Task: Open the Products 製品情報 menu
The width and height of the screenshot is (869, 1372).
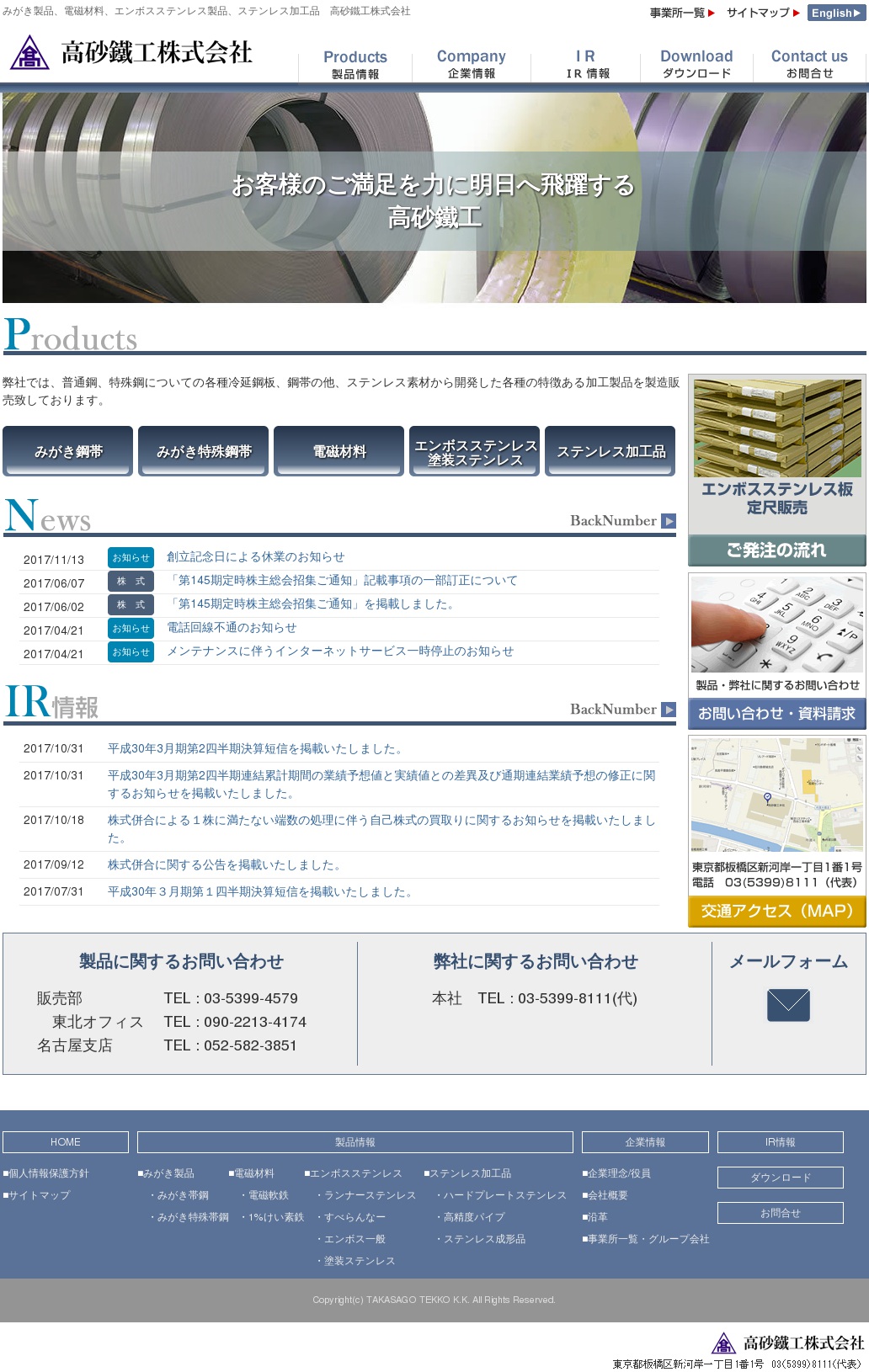Action: pos(355,64)
